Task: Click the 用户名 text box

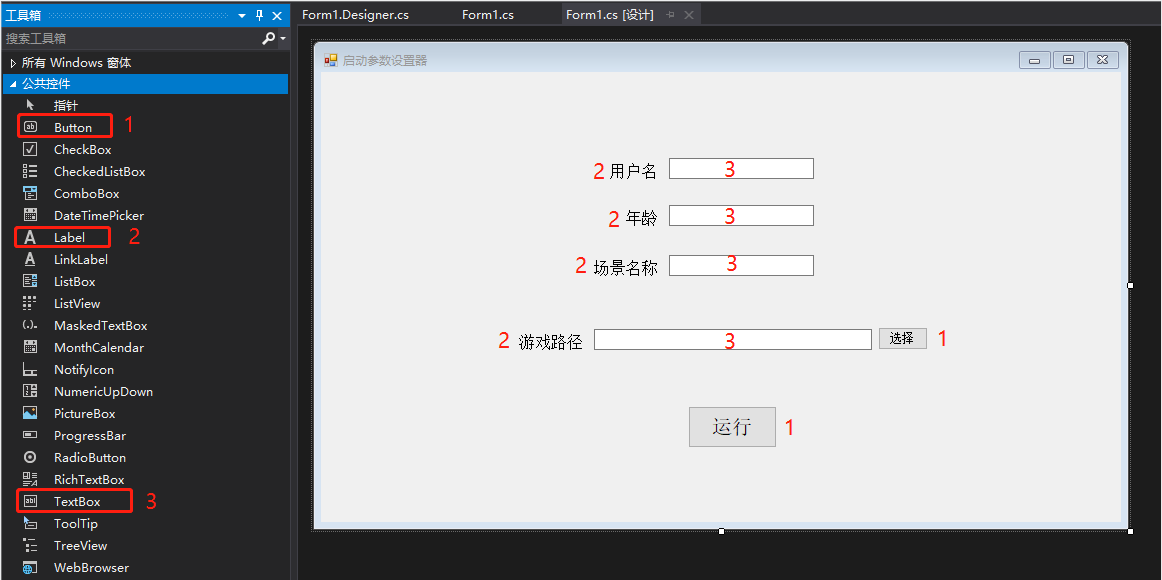Action: click(741, 169)
